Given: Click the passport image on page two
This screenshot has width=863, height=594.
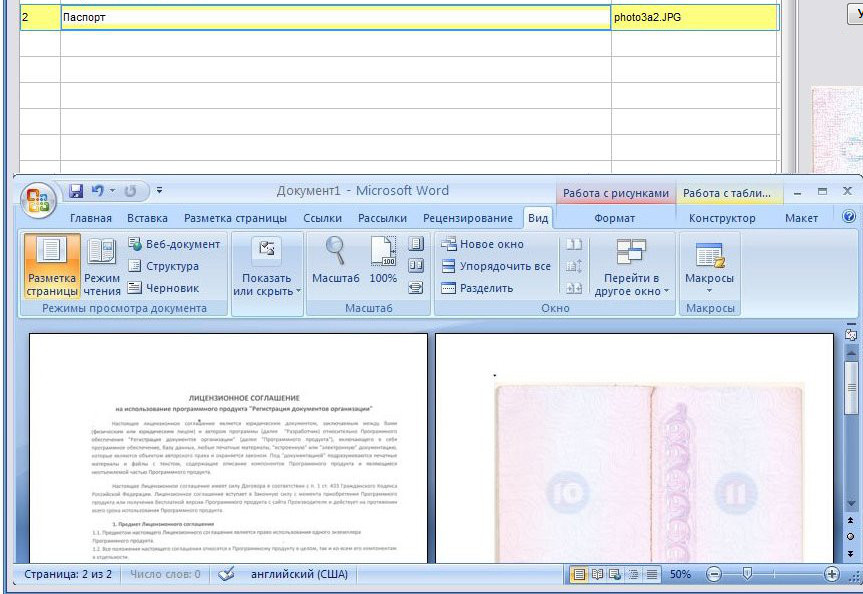Looking at the screenshot, I should pyautogui.click(x=649, y=472).
